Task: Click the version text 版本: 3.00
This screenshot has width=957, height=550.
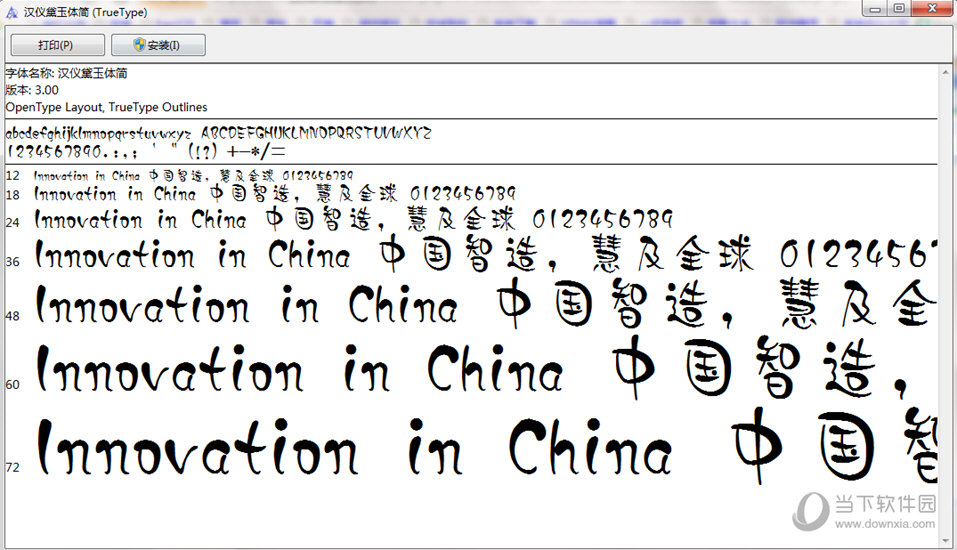Action: [x=32, y=90]
